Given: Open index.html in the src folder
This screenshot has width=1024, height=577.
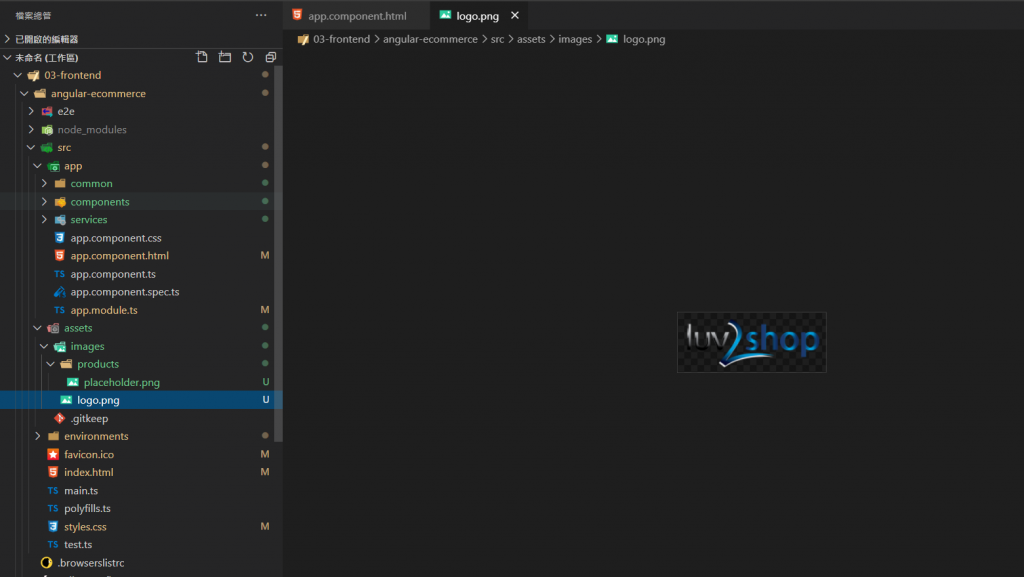Looking at the screenshot, I should click(89, 472).
